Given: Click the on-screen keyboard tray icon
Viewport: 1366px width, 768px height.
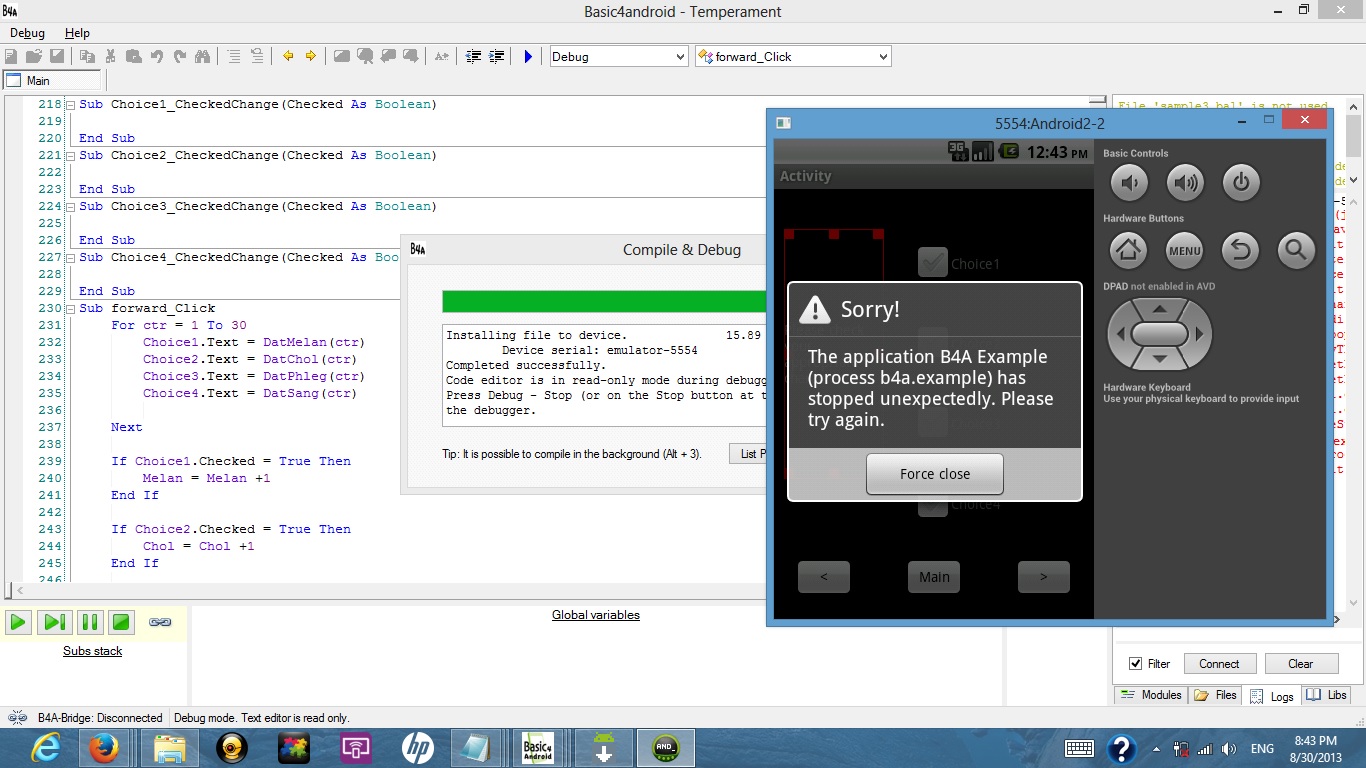Looking at the screenshot, I should point(1079,749).
